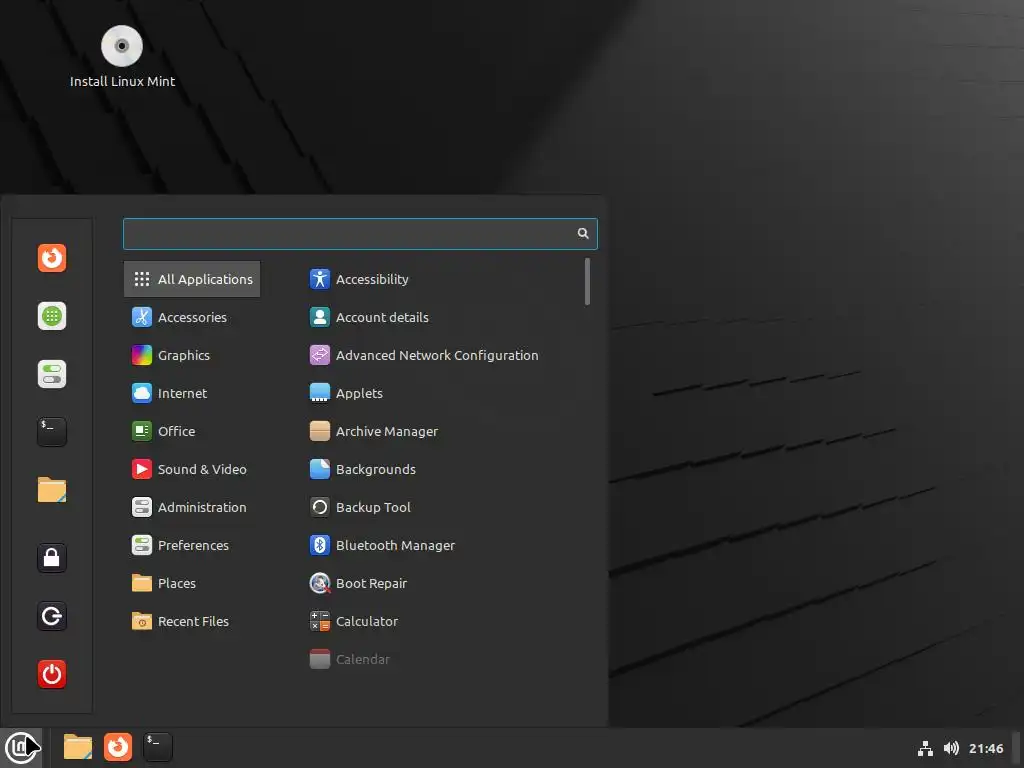Open Files folder icon in menu sidebar

[x=52, y=490]
